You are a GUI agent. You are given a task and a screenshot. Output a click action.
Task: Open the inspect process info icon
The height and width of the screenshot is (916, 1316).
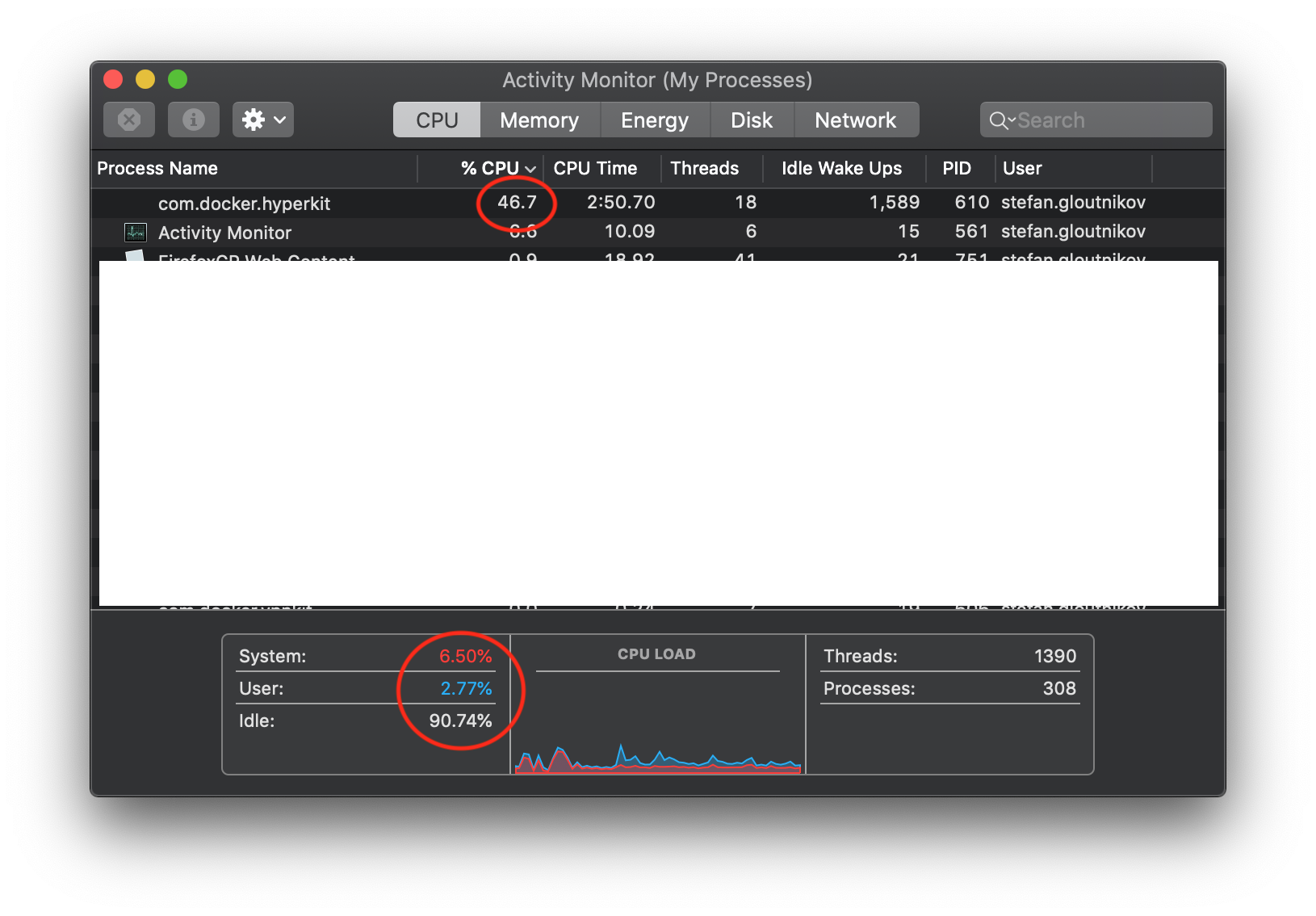(x=193, y=119)
